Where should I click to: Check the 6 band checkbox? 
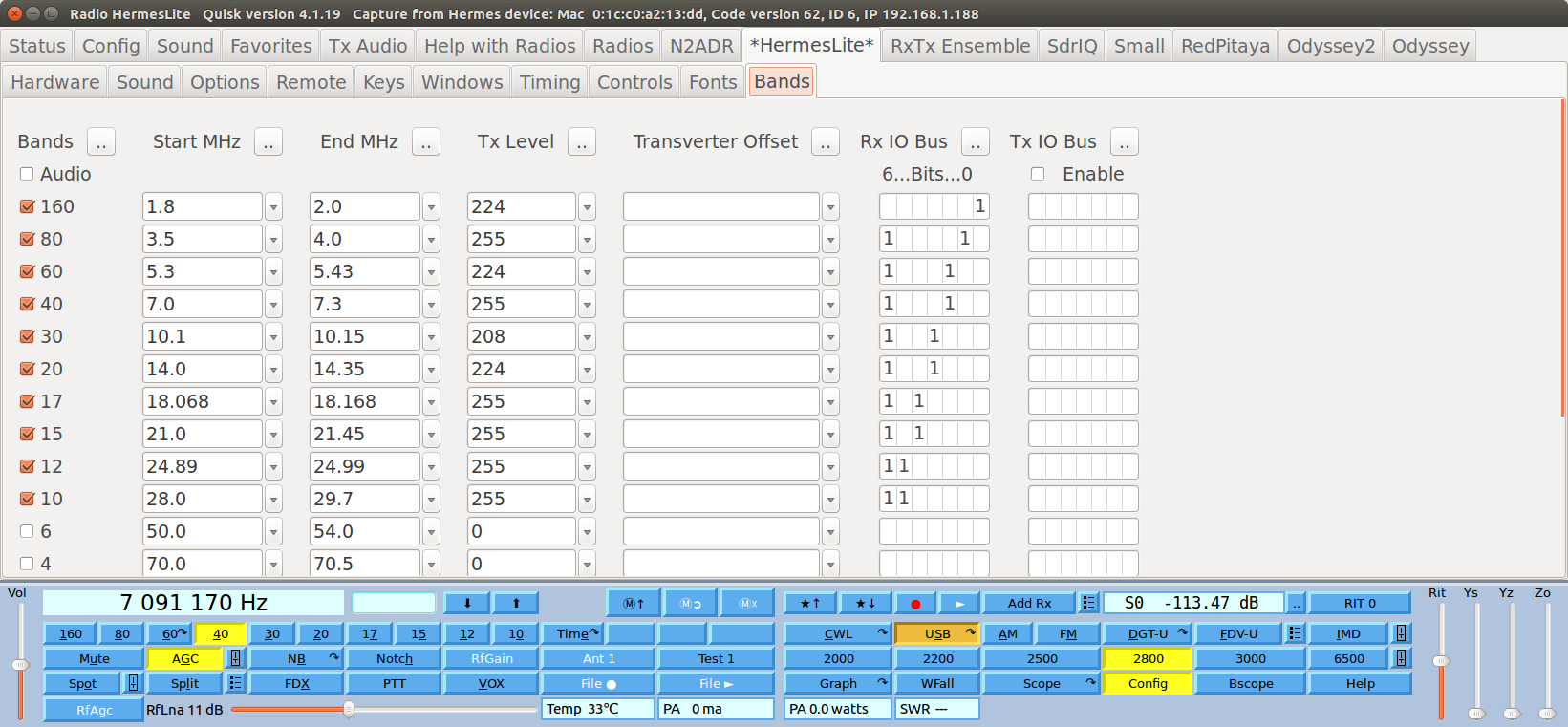point(27,531)
